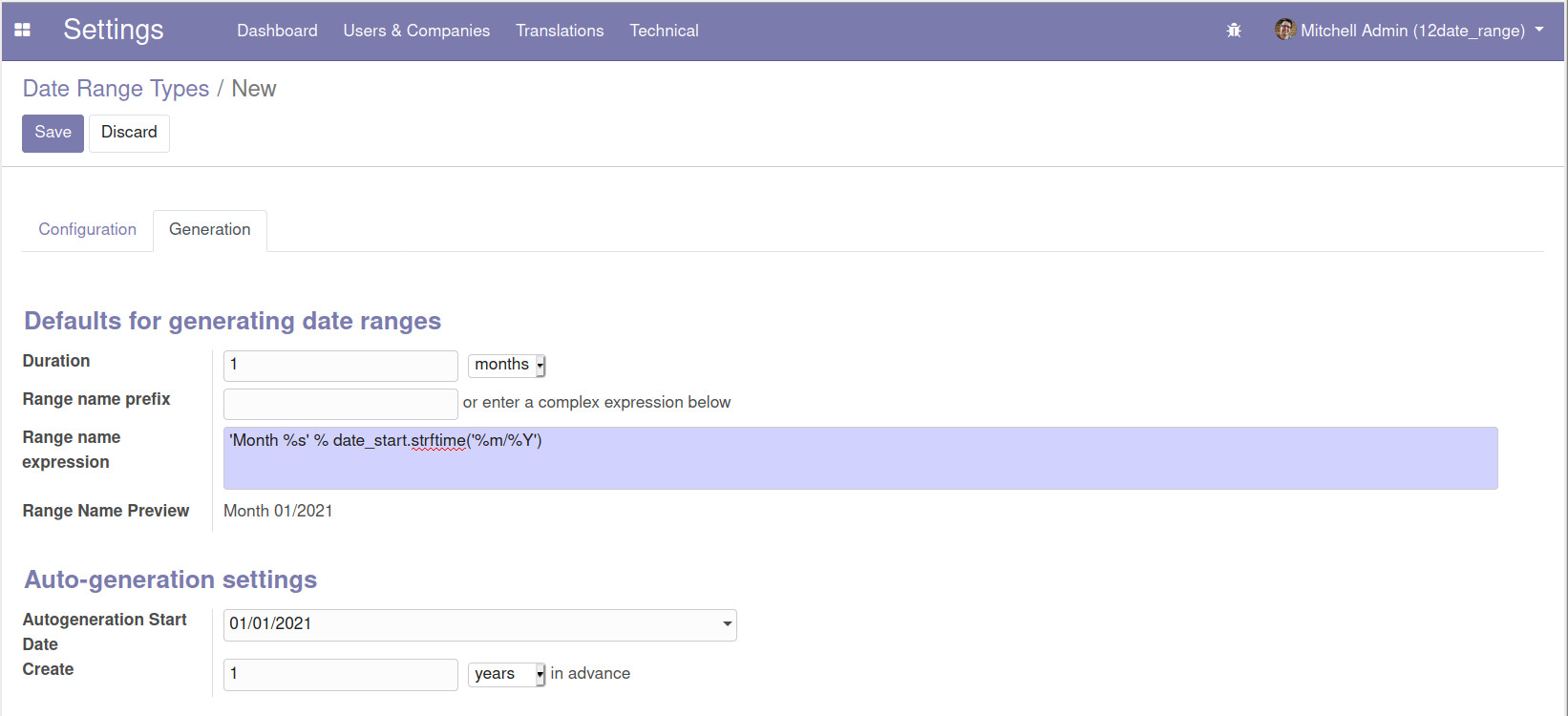This screenshot has height=716, width=1568.
Task: Click the Settings app title
Action: [x=114, y=30]
